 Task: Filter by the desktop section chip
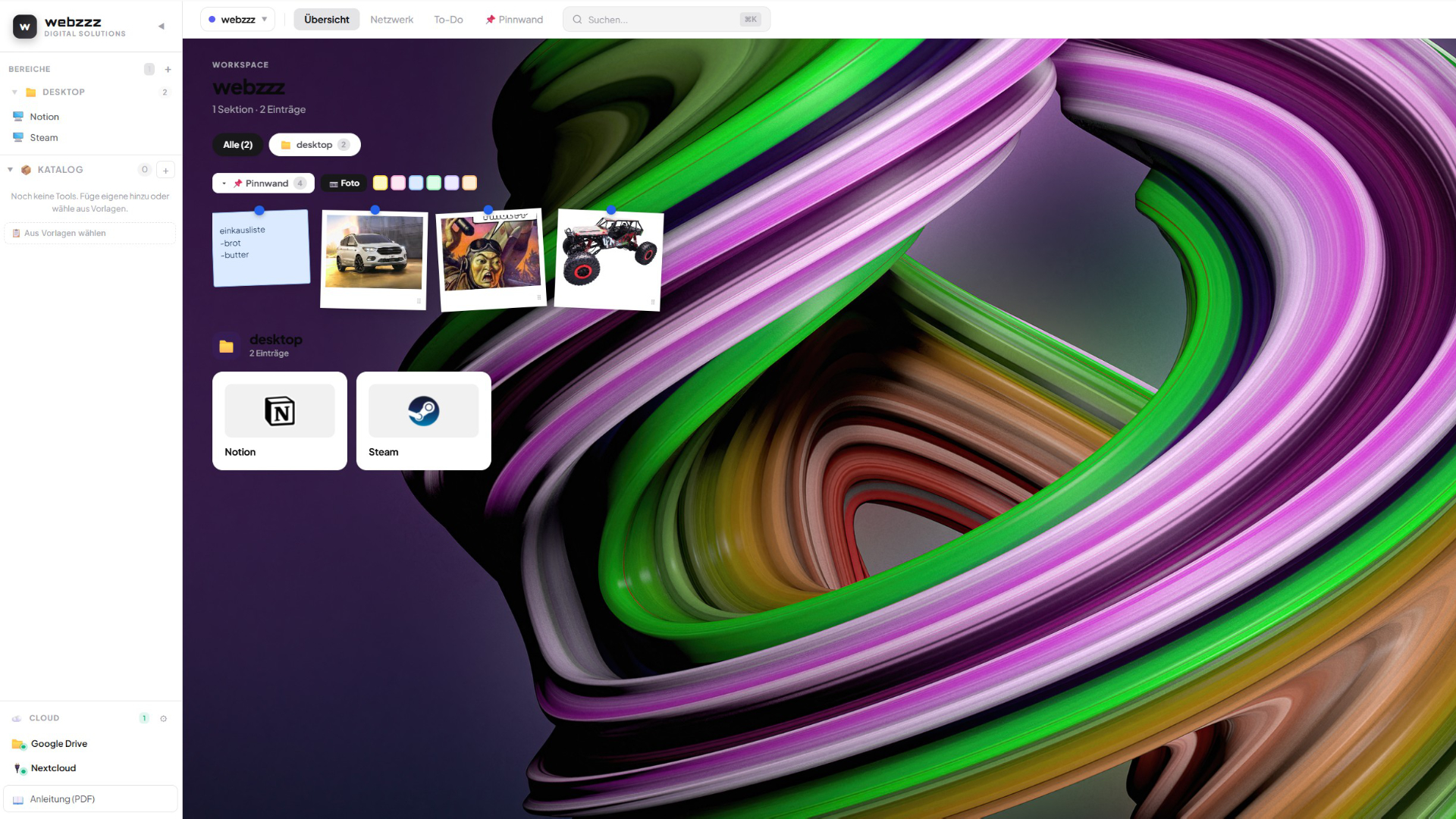[x=315, y=145]
